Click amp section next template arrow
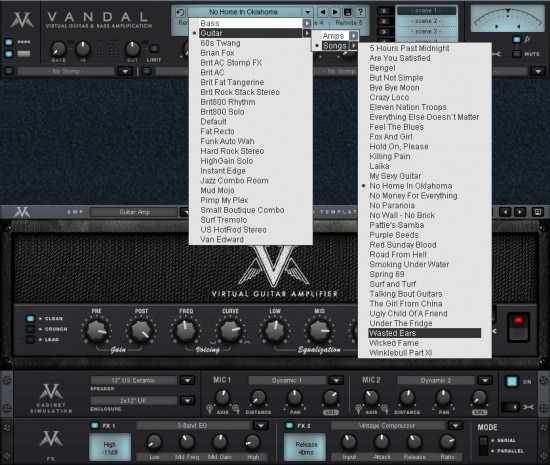550x465 pixels. [x=520, y=212]
